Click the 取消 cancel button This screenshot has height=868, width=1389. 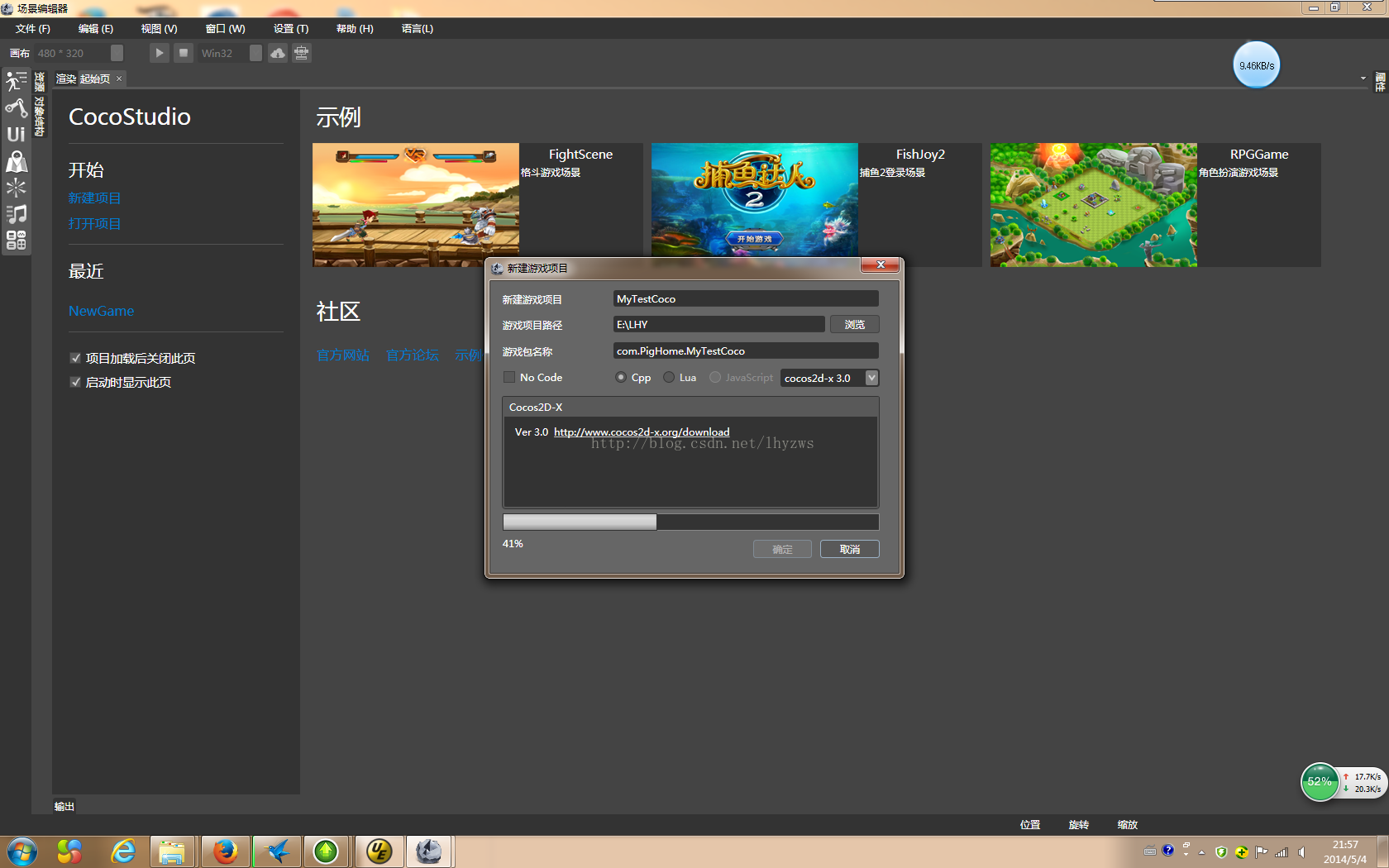(849, 549)
